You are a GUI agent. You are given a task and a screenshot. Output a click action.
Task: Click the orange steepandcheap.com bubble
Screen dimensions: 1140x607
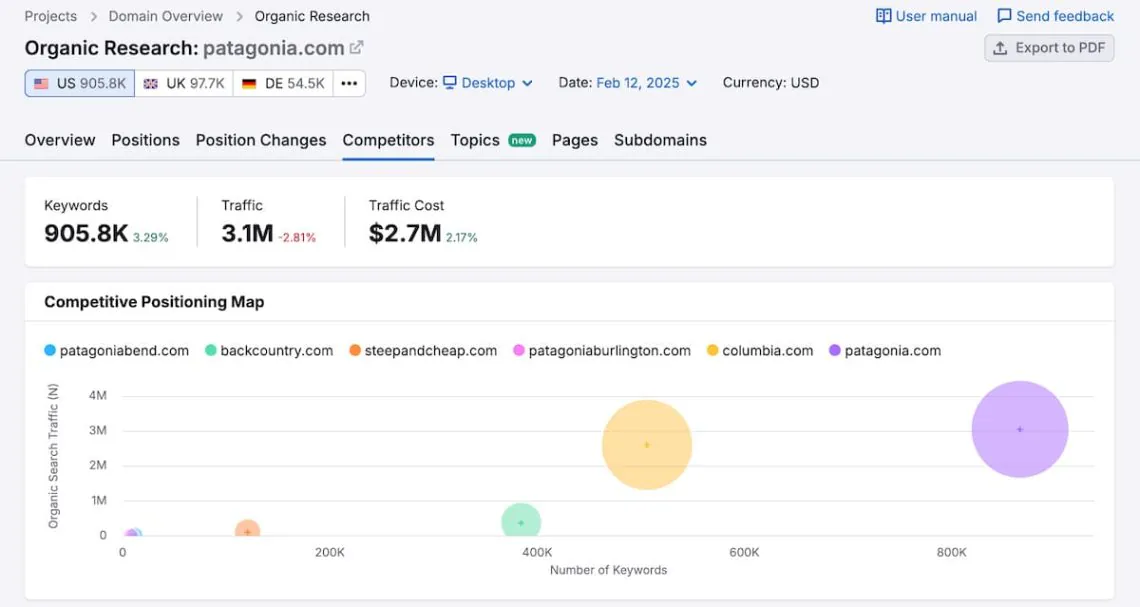pos(247,530)
